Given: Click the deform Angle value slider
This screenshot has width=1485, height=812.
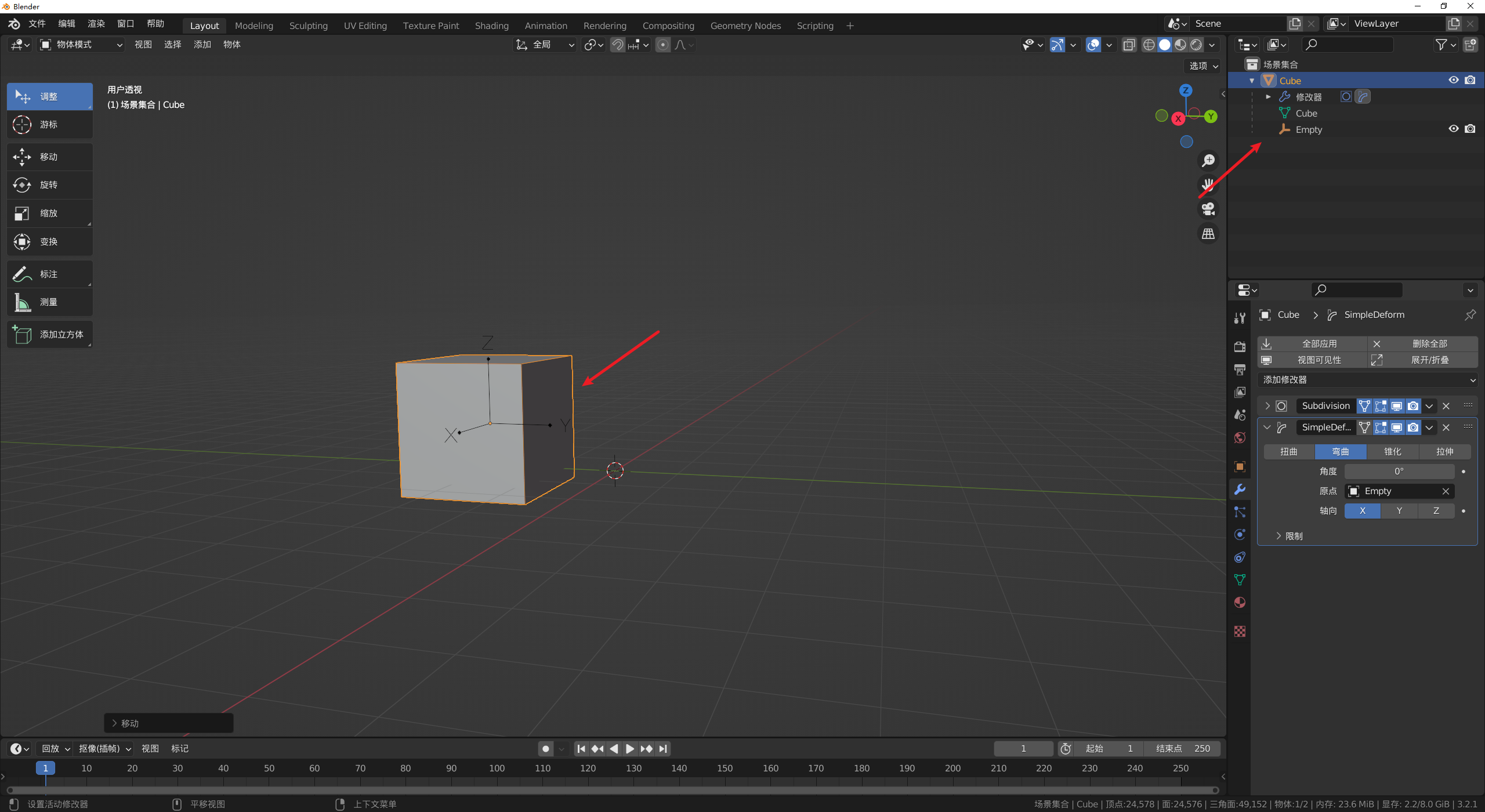Looking at the screenshot, I should [1399, 472].
